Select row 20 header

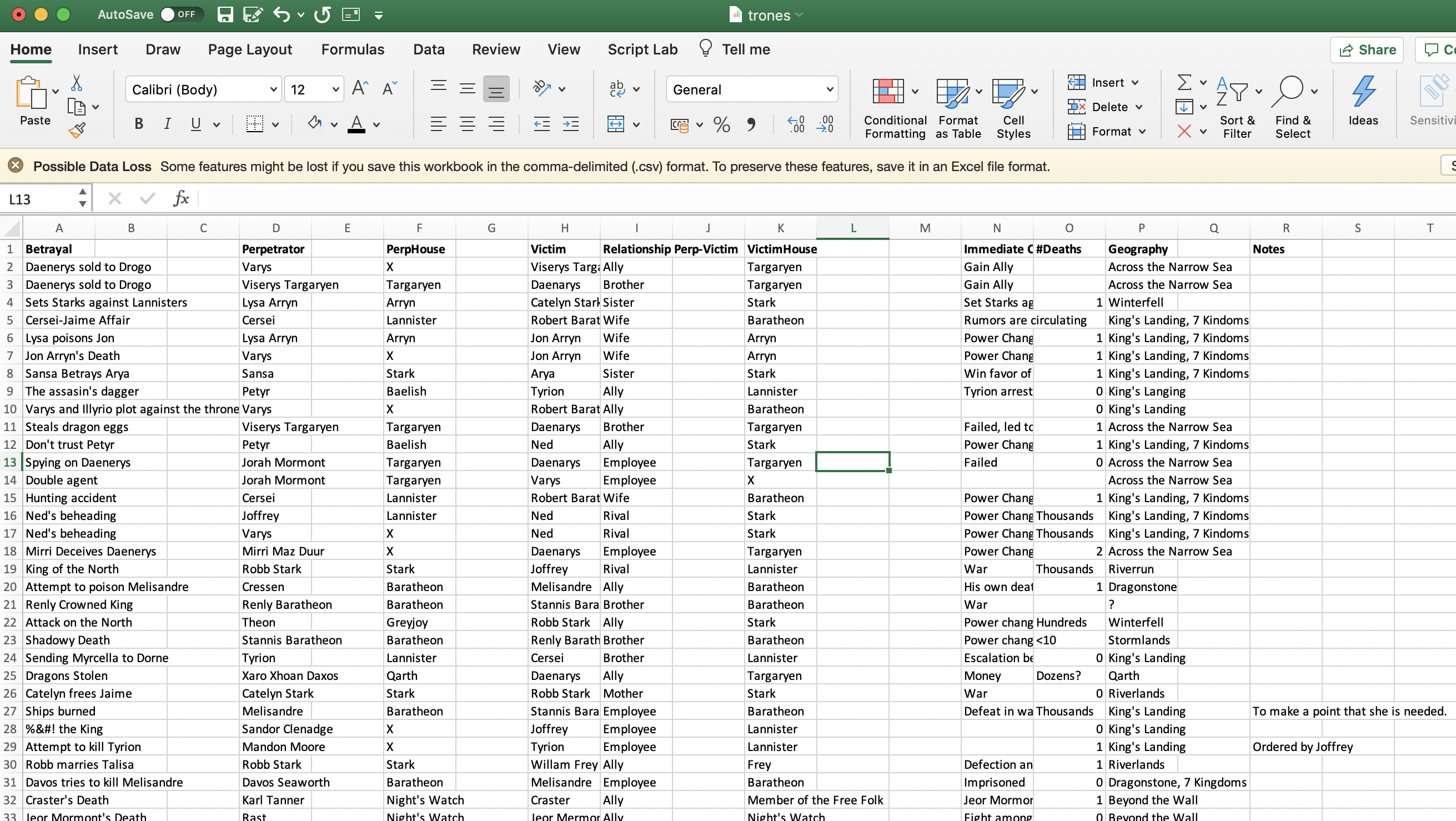click(x=10, y=587)
